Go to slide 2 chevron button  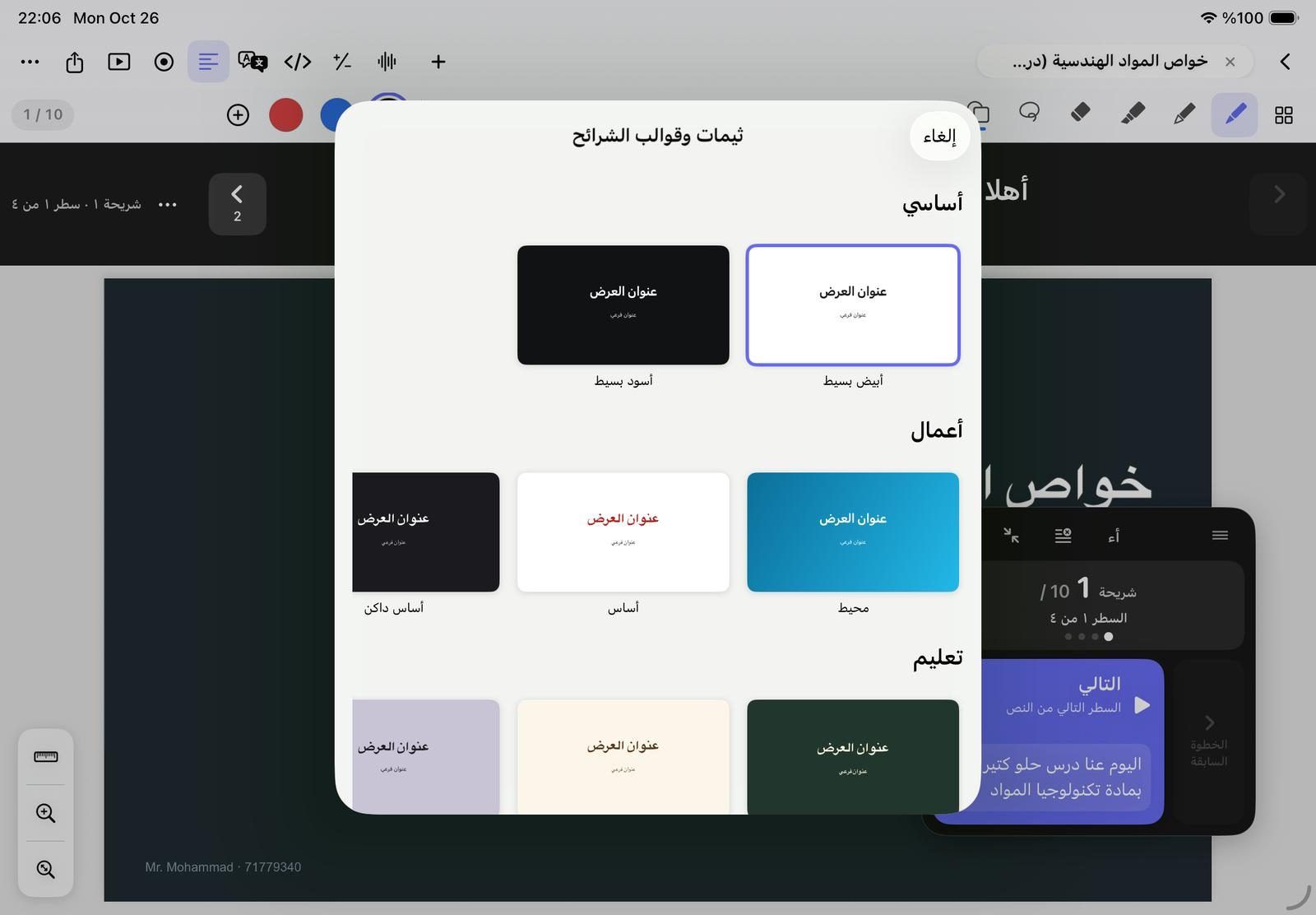(x=237, y=204)
